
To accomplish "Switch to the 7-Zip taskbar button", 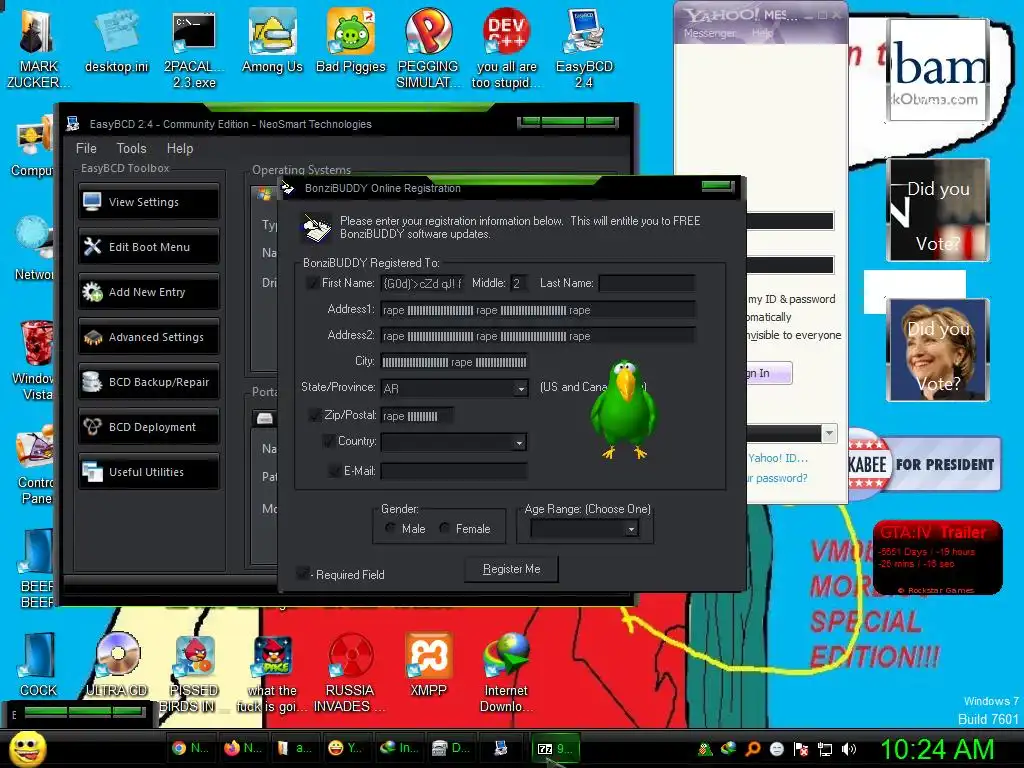I will 555,748.
